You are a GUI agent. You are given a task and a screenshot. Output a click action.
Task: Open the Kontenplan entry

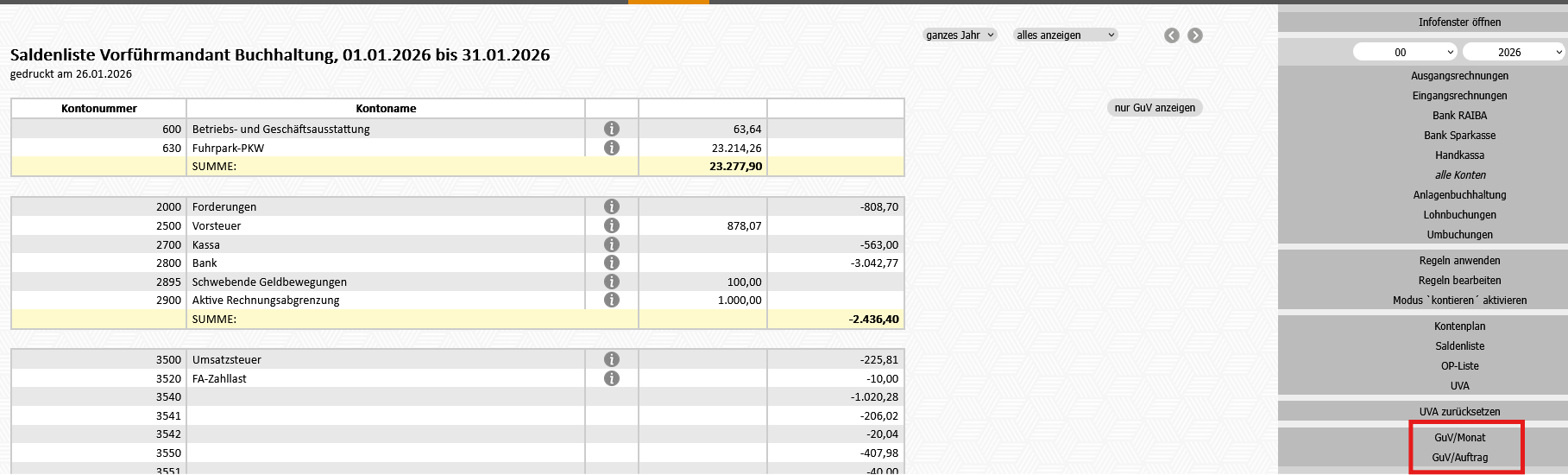[x=1459, y=326]
